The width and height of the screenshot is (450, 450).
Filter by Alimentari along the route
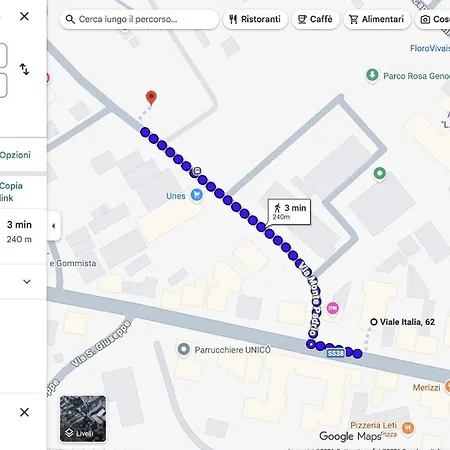(377, 19)
